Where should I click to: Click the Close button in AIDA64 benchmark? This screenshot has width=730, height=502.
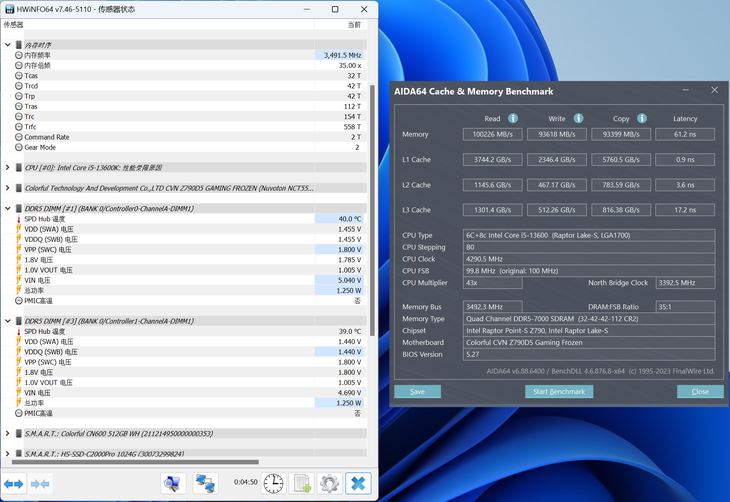coord(700,392)
